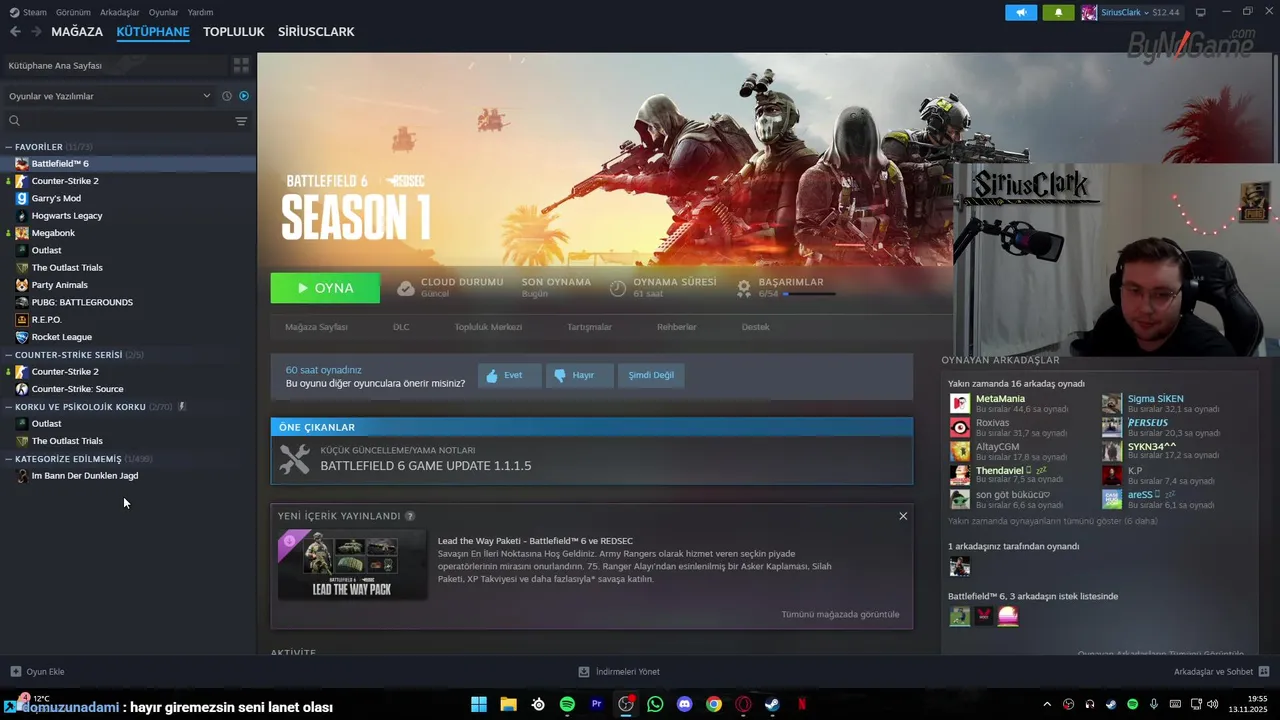Expand 'Yakın zamanda oynayanların tümünü göster'

click(1052, 521)
